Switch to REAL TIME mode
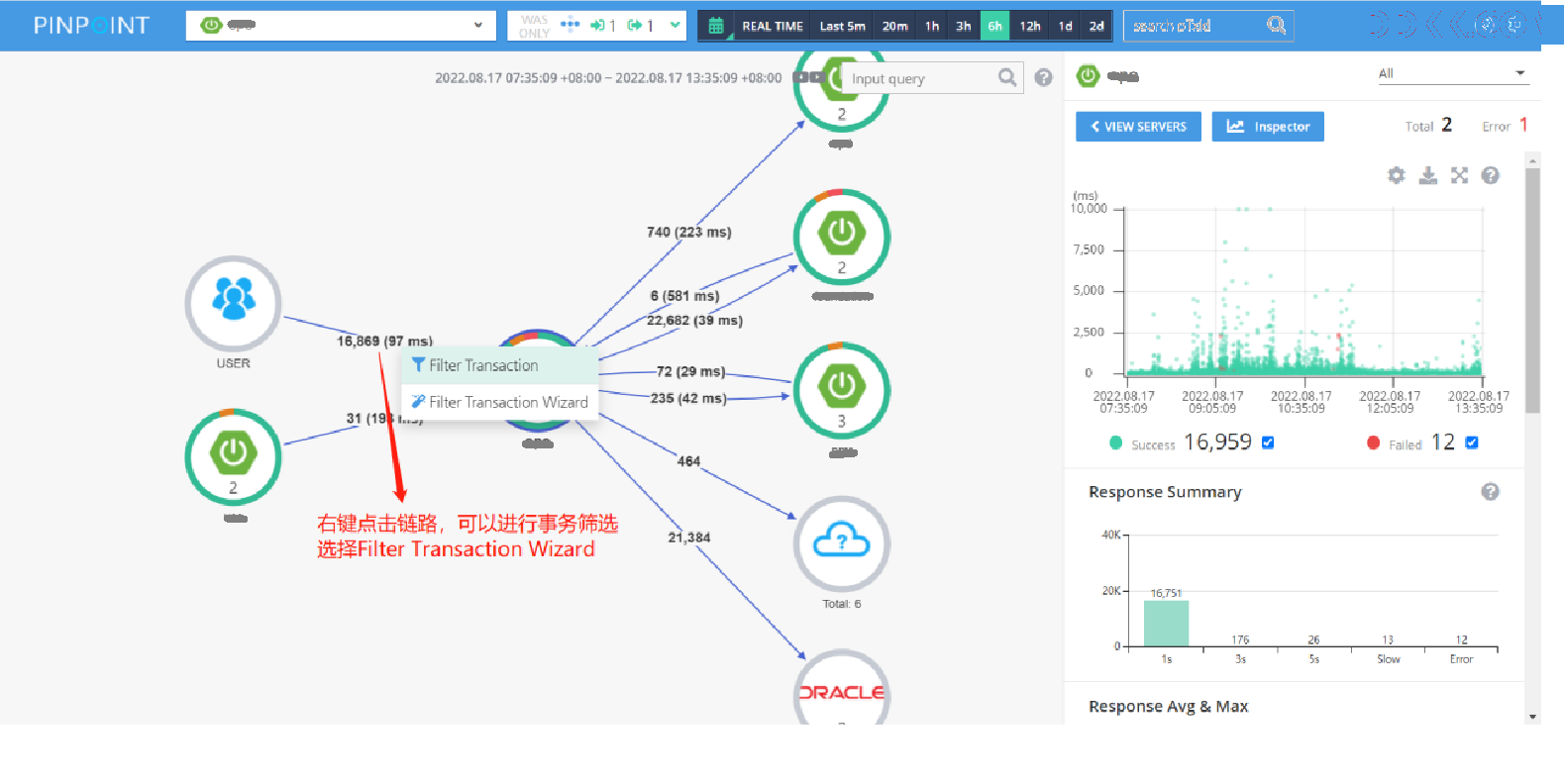Image resolution: width=1564 pixels, height=784 pixels. [773, 26]
